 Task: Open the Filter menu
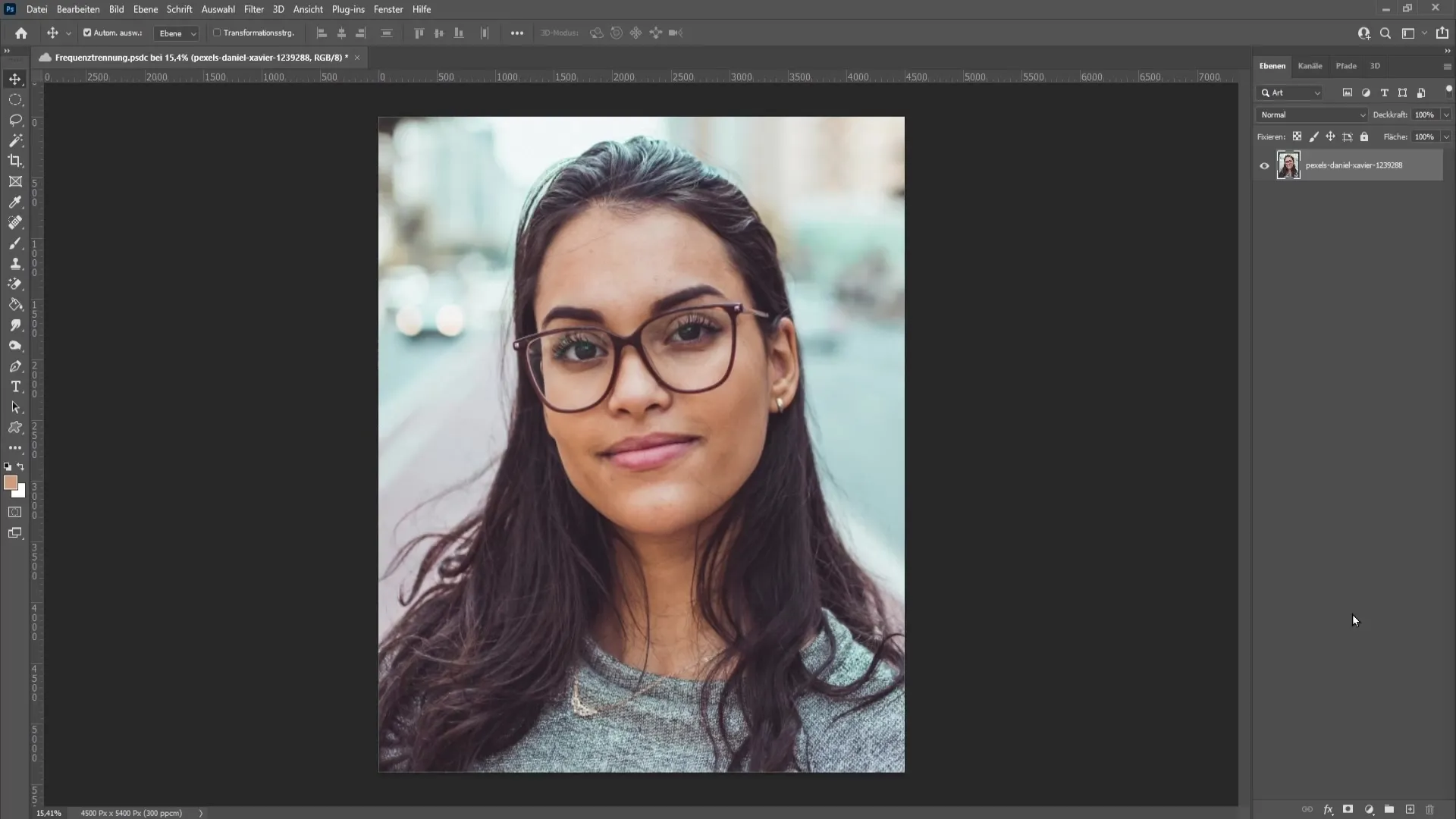[253, 9]
